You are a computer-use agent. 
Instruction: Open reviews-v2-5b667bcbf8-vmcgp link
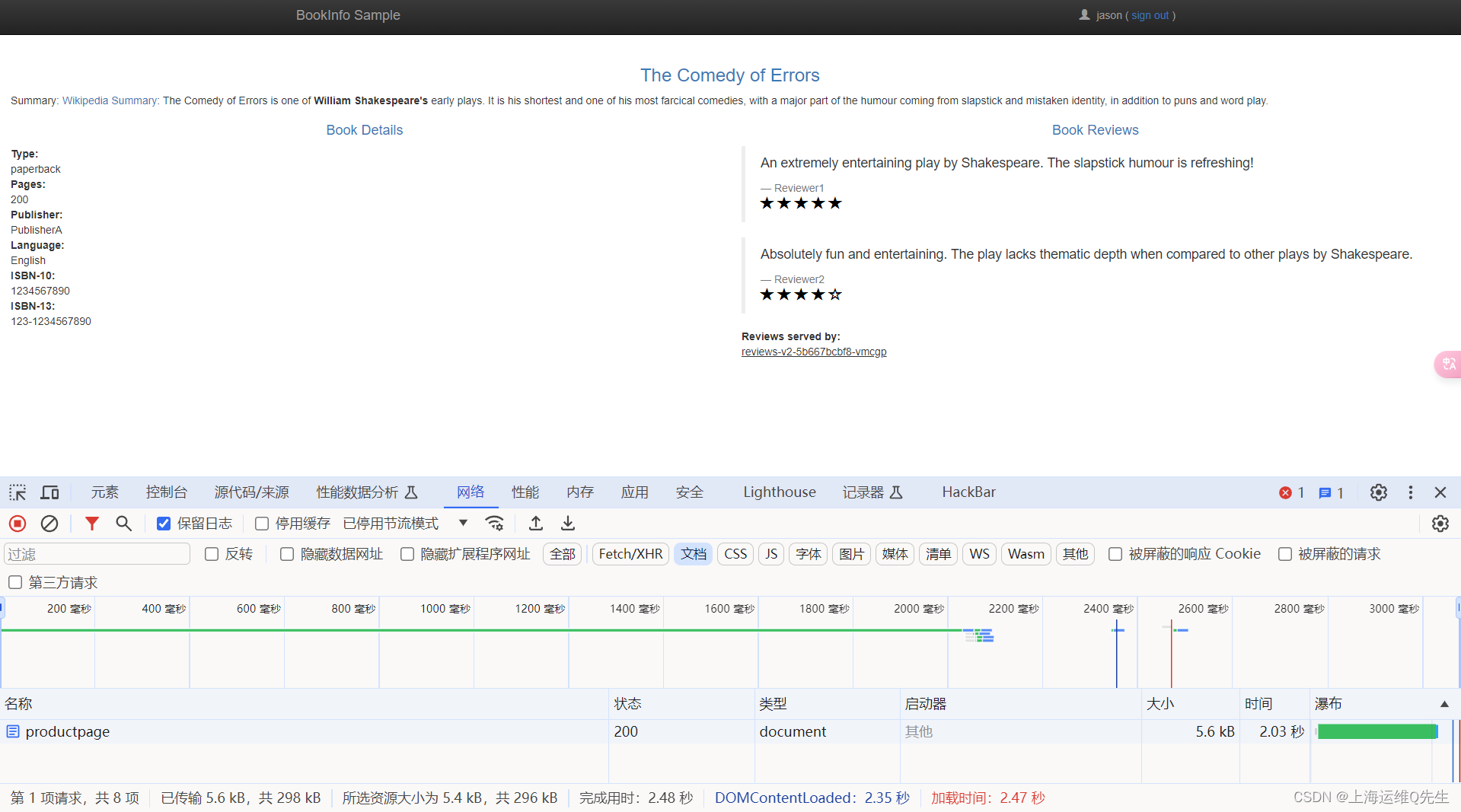[814, 352]
